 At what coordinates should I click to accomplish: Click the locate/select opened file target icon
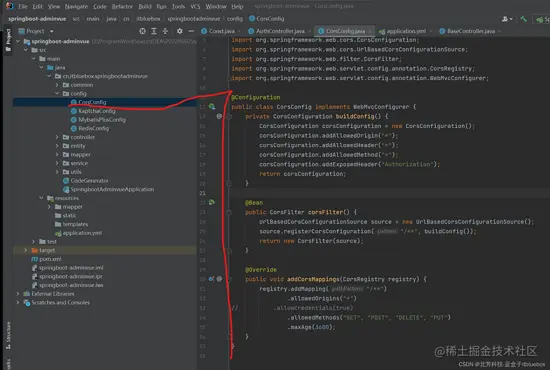coord(142,31)
